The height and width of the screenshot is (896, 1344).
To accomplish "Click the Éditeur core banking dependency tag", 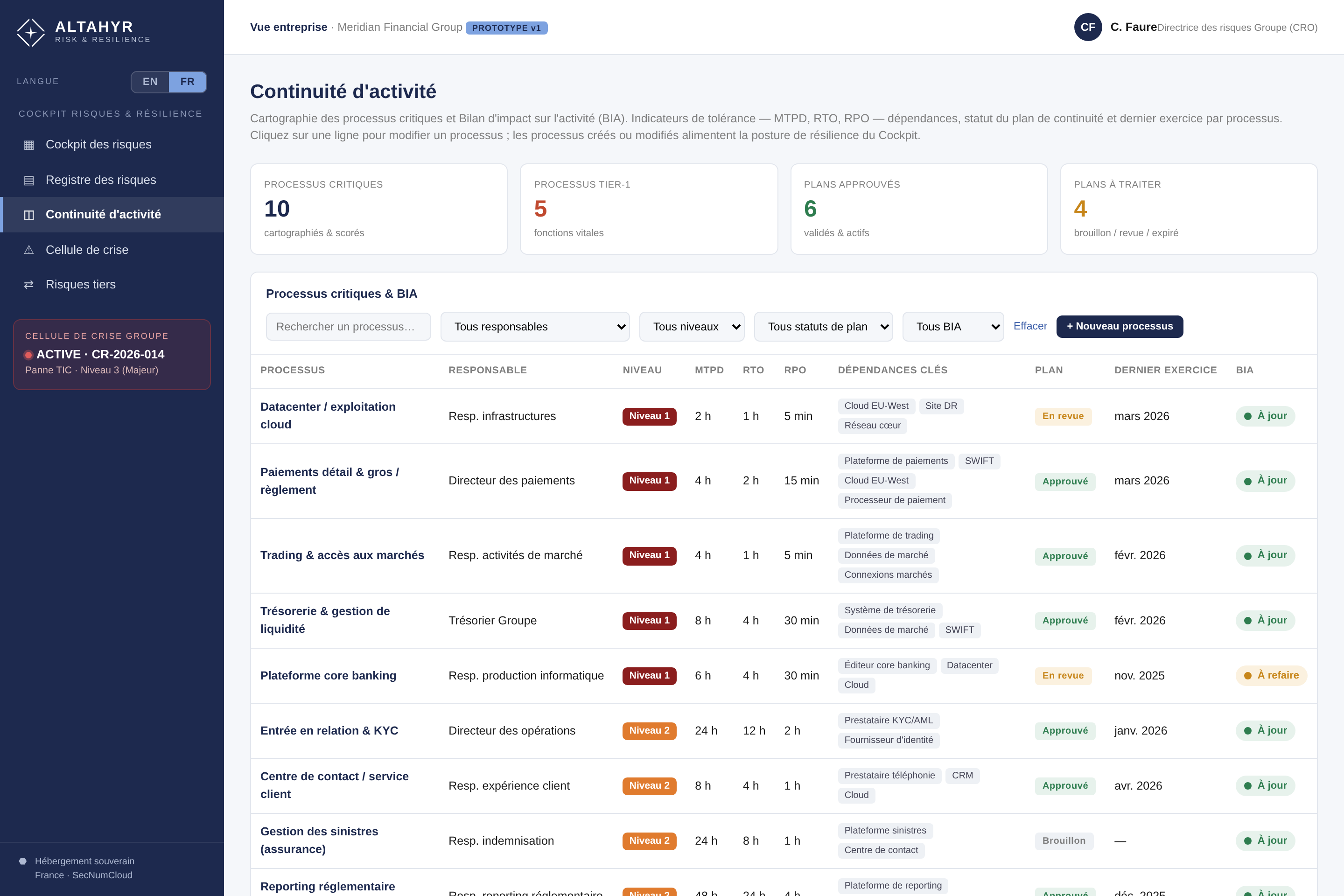I will 888,666.
